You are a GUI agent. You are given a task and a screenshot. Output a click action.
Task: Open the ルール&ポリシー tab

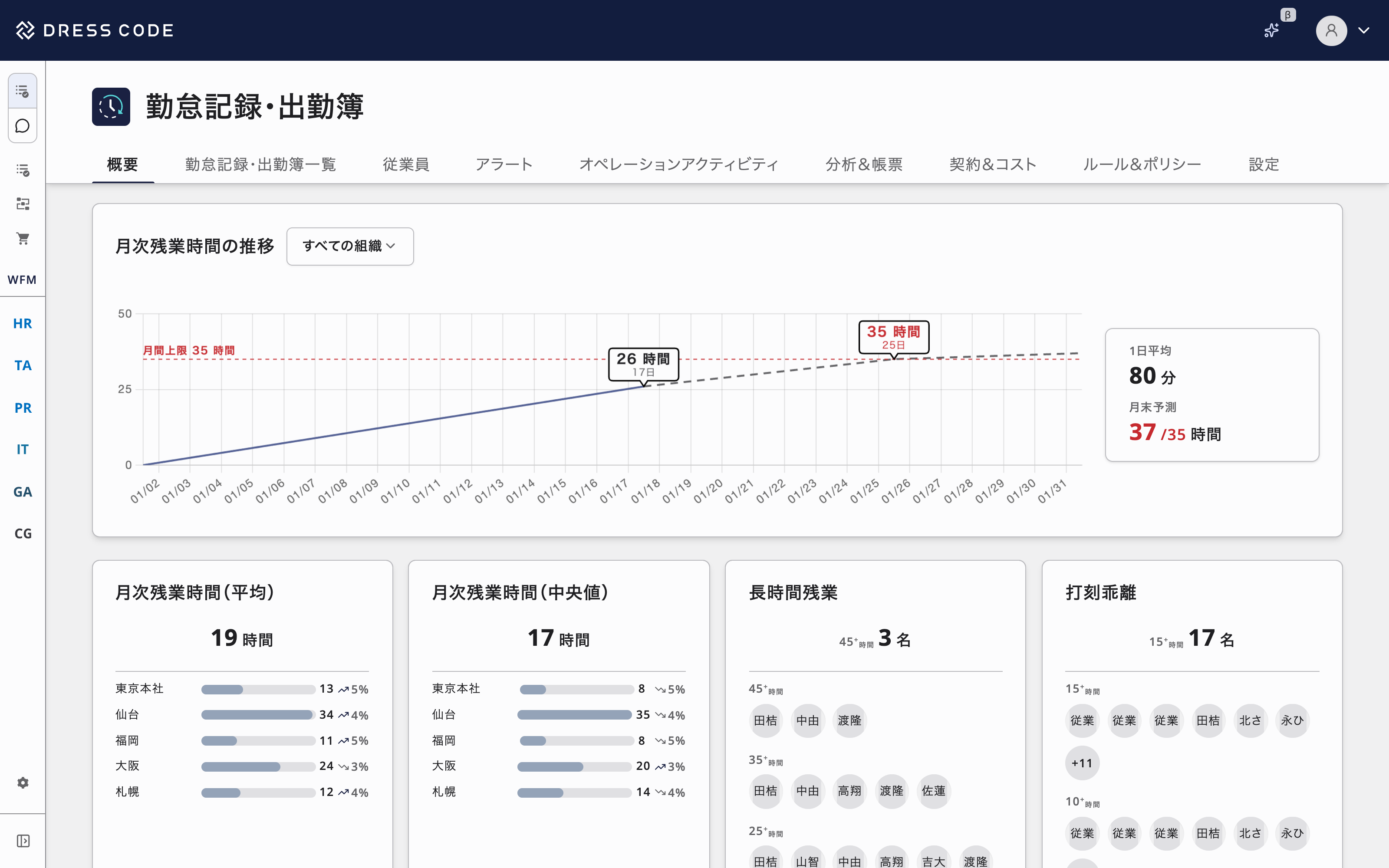[x=1142, y=165]
